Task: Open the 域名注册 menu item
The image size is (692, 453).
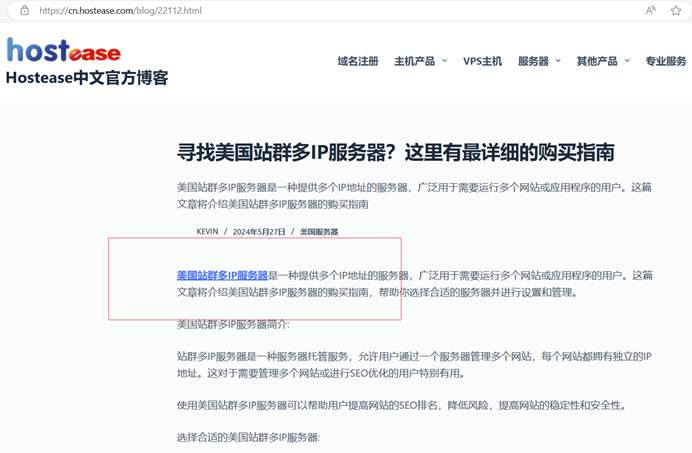Action: click(357, 61)
